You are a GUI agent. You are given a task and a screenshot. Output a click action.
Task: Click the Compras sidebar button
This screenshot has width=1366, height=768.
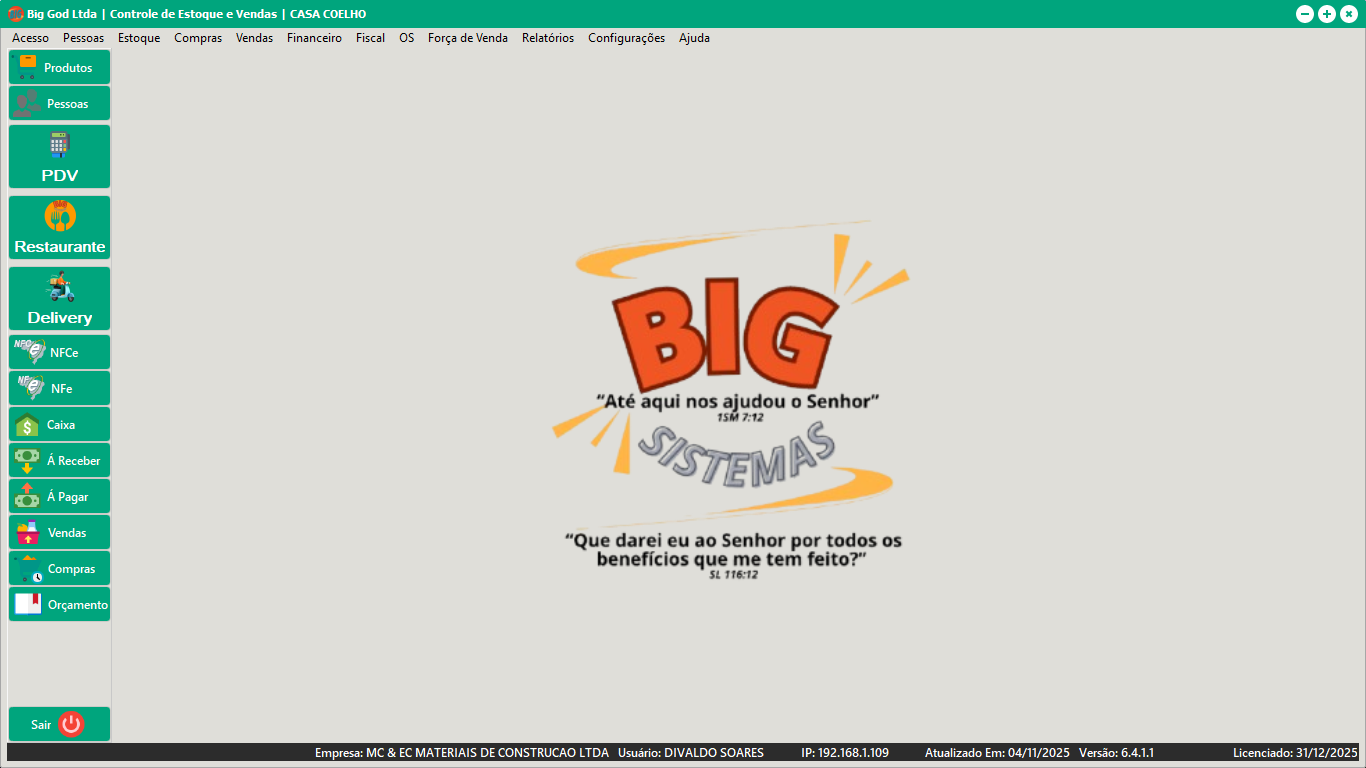click(x=59, y=568)
